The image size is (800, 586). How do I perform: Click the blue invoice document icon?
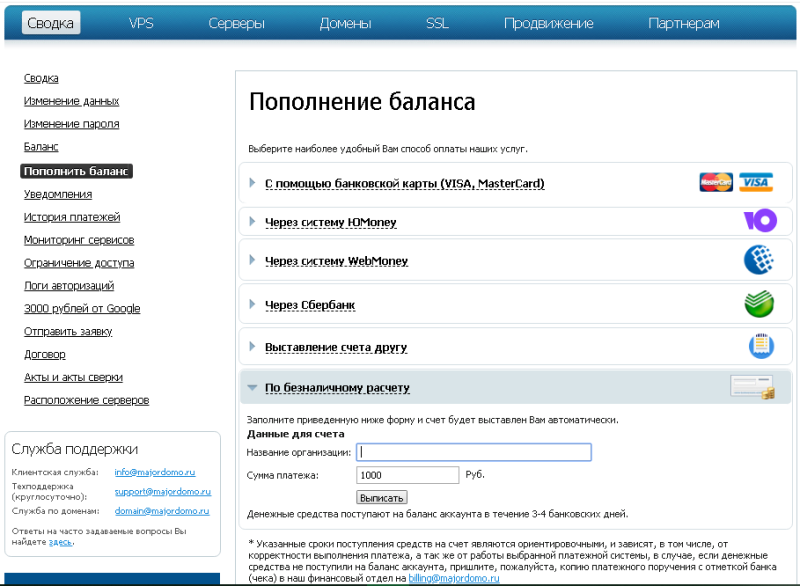pyautogui.click(x=761, y=346)
